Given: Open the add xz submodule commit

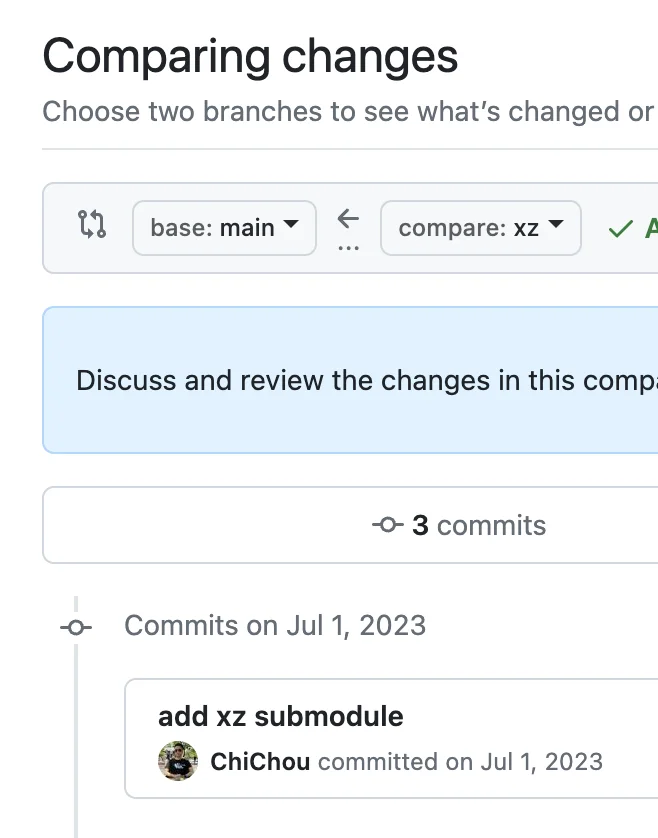Looking at the screenshot, I should 281,716.
